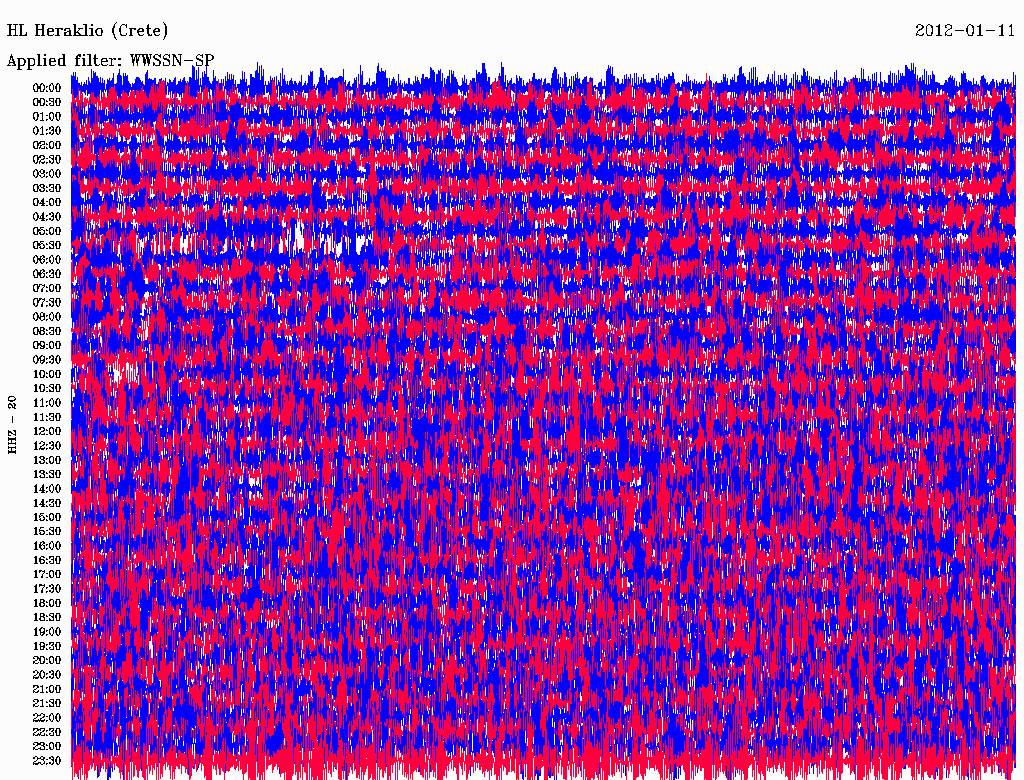Select the 00:30 time label

tap(47, 103)
